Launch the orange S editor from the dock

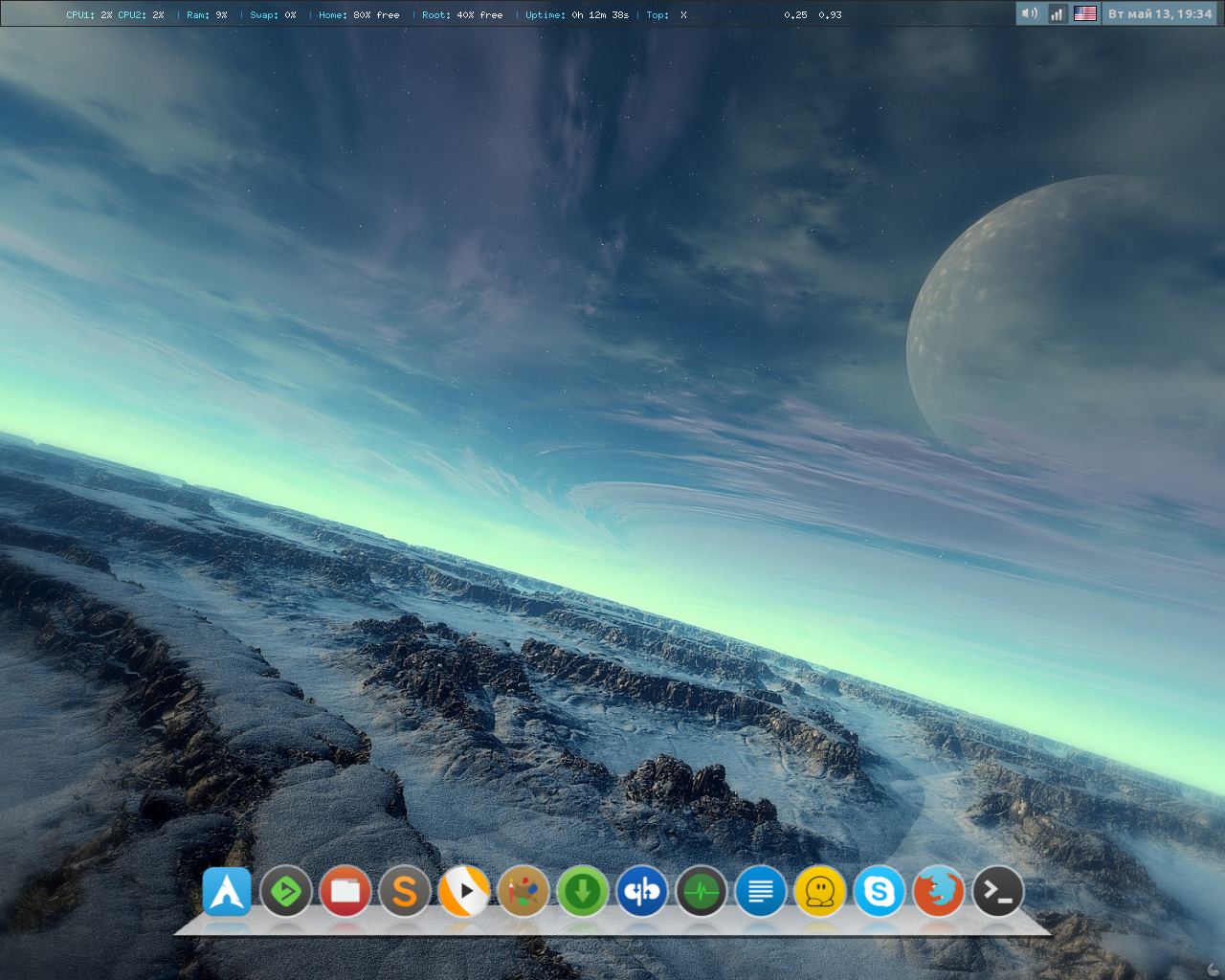pos(405,892)
